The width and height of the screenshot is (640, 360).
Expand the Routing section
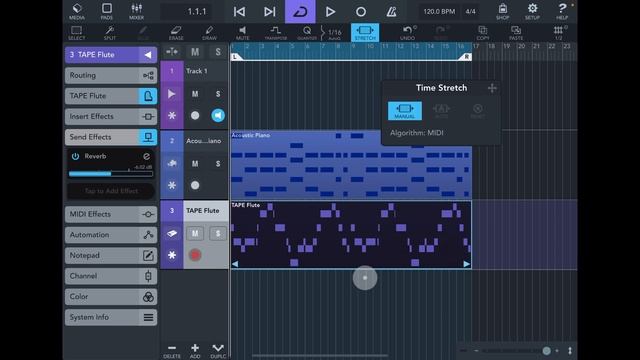(x=111, y=76)
